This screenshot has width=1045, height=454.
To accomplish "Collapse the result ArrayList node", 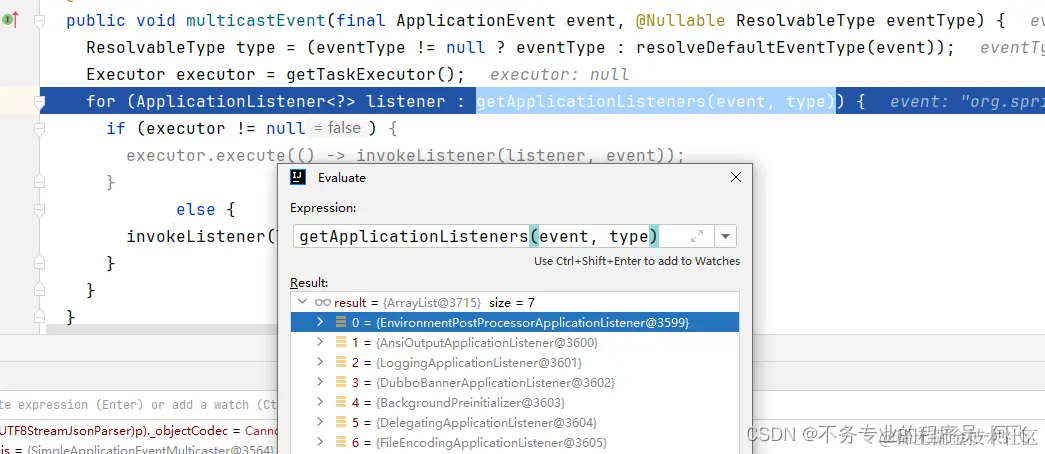I will click(303, 302).
